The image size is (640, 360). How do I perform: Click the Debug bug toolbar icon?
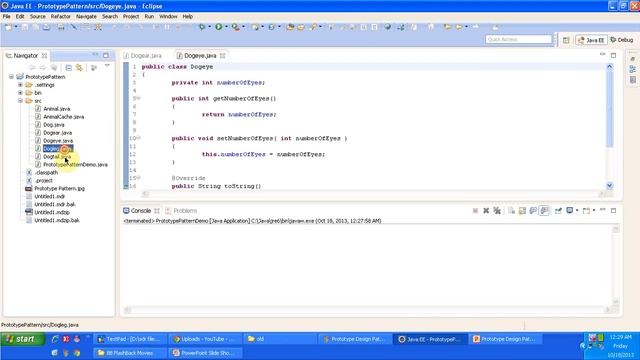click(x=202, y=27)
